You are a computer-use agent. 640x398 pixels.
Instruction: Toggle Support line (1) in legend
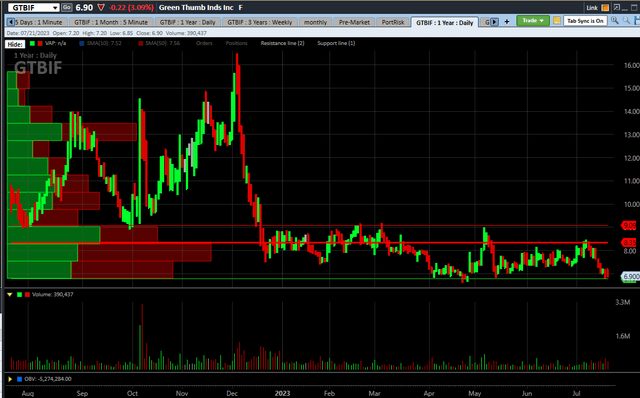pyautogui.click(x=336, y=43)
